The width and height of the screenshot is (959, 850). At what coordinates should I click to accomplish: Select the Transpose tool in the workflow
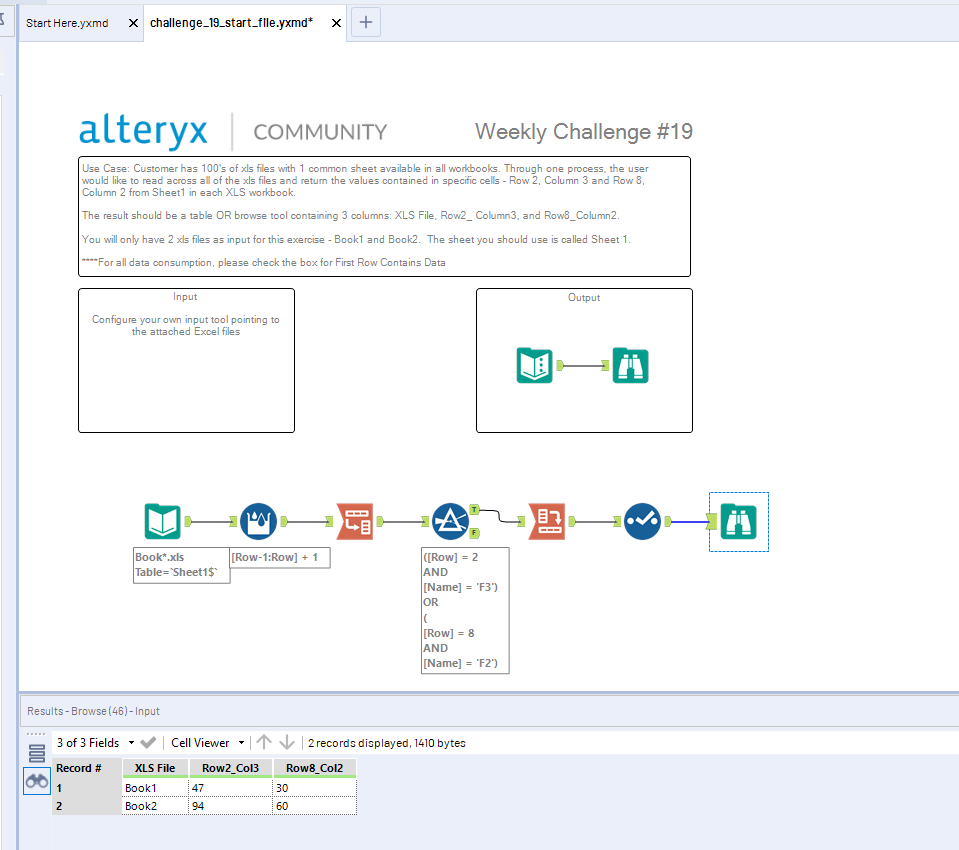(x=355, y=521)
